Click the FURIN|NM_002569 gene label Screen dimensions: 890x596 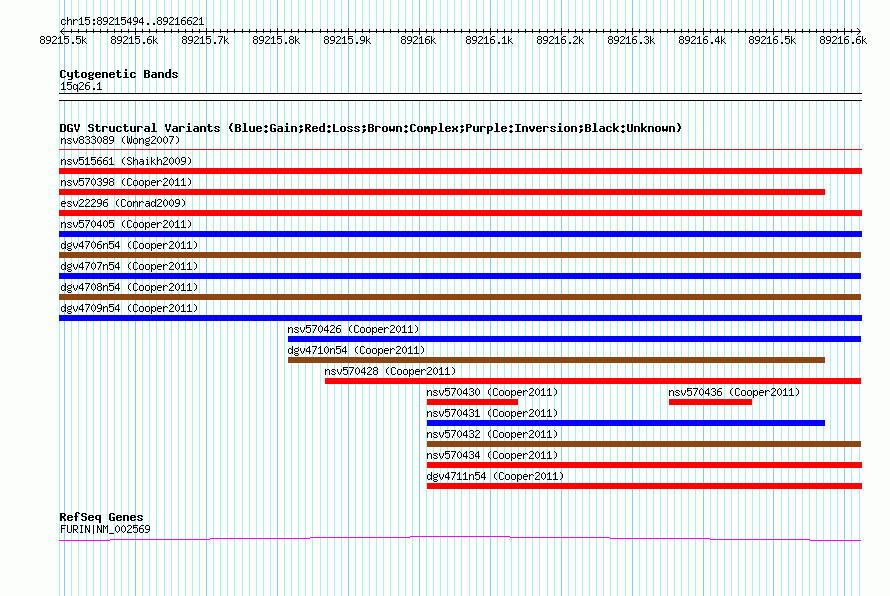pos(105,530)
